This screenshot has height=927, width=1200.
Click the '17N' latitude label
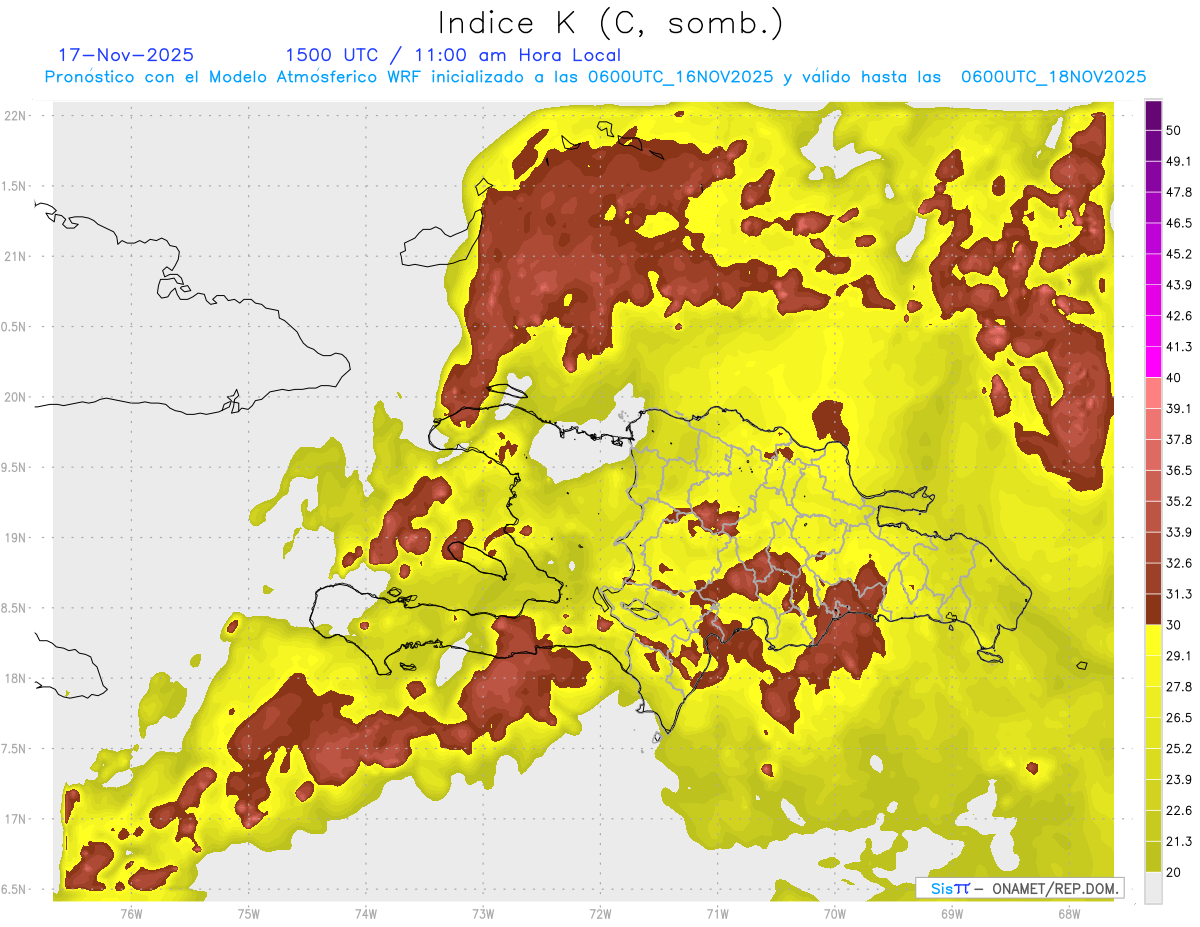click(16, 819)
